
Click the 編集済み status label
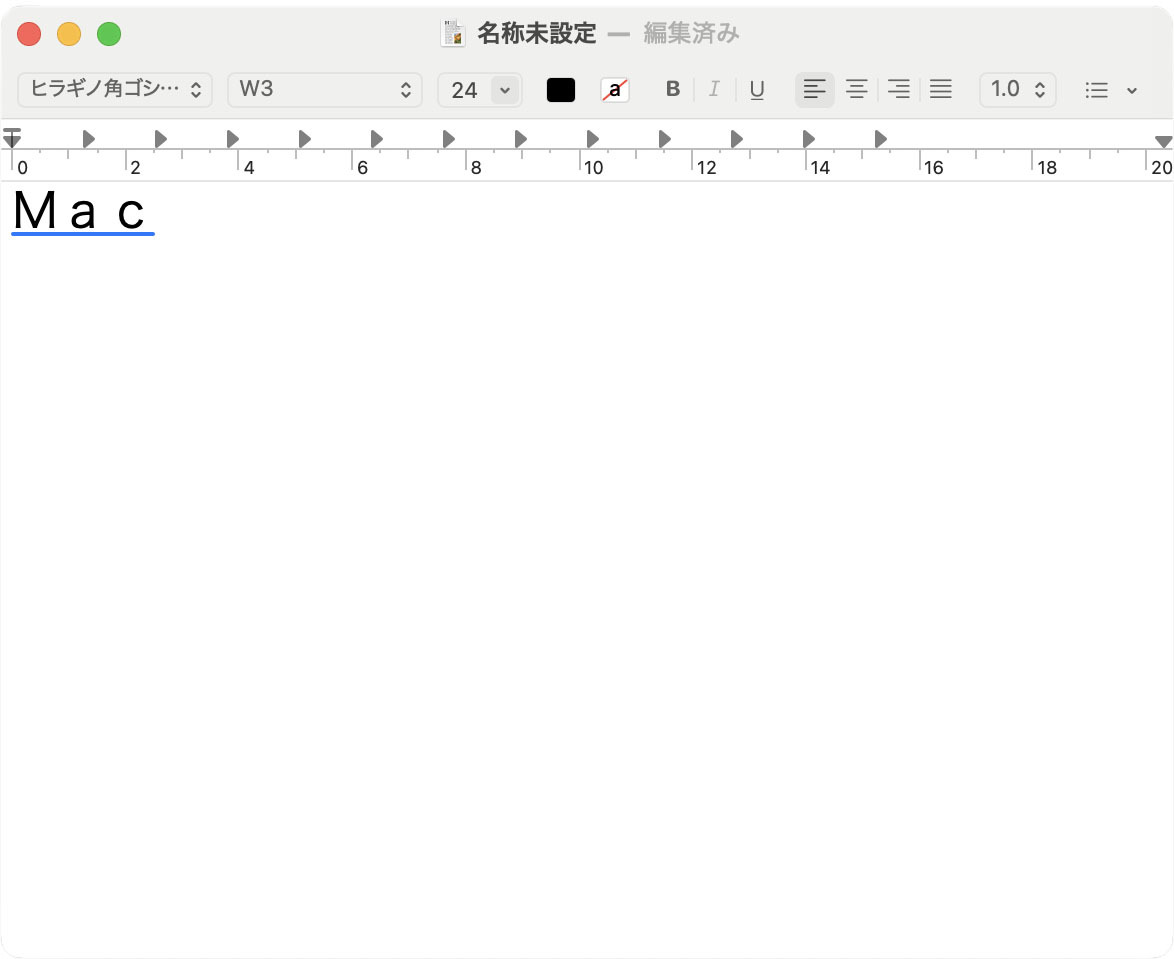click(691, 33)
